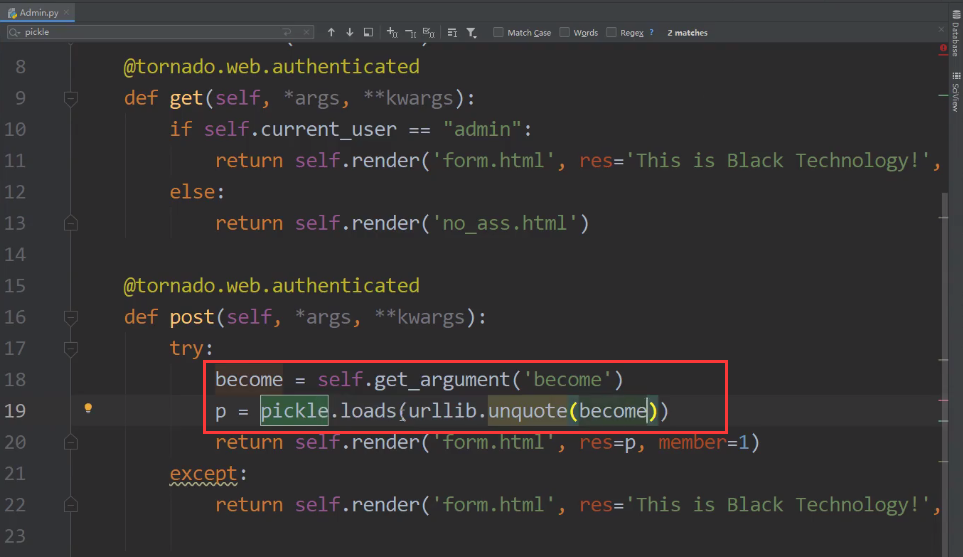Open the SciView tool window tab
Image resolution: width=963 pixels, height=557 pixels.
point(955,96)
